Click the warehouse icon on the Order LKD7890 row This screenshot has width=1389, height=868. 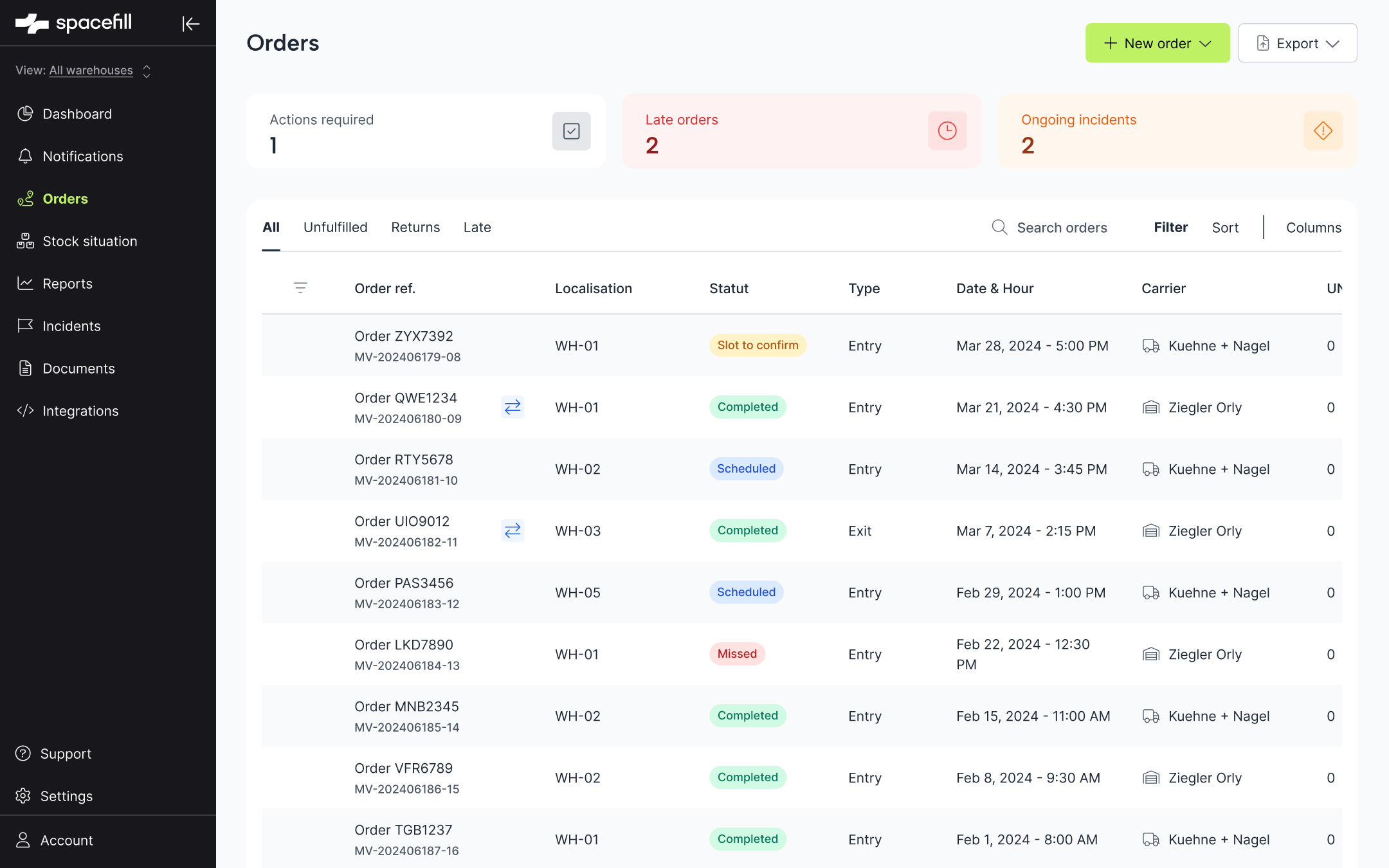1151,655
